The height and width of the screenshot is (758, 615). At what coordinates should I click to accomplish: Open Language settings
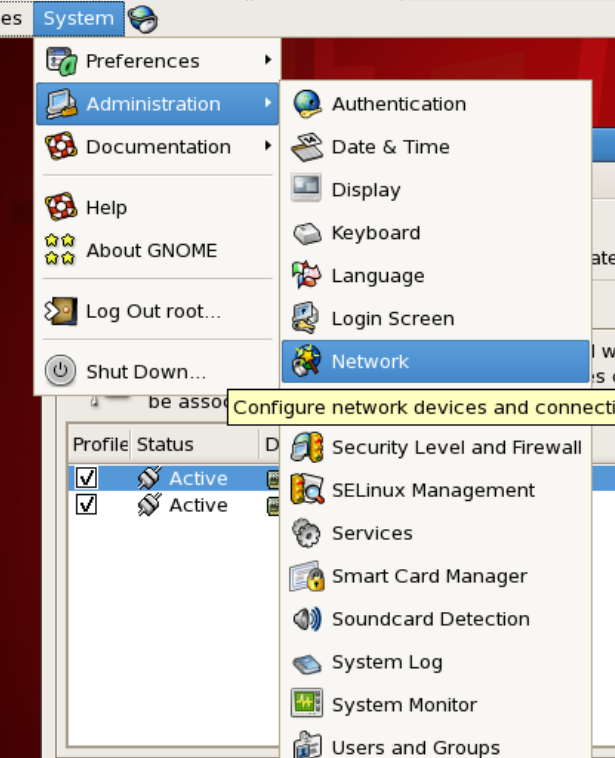pos(436,276)
